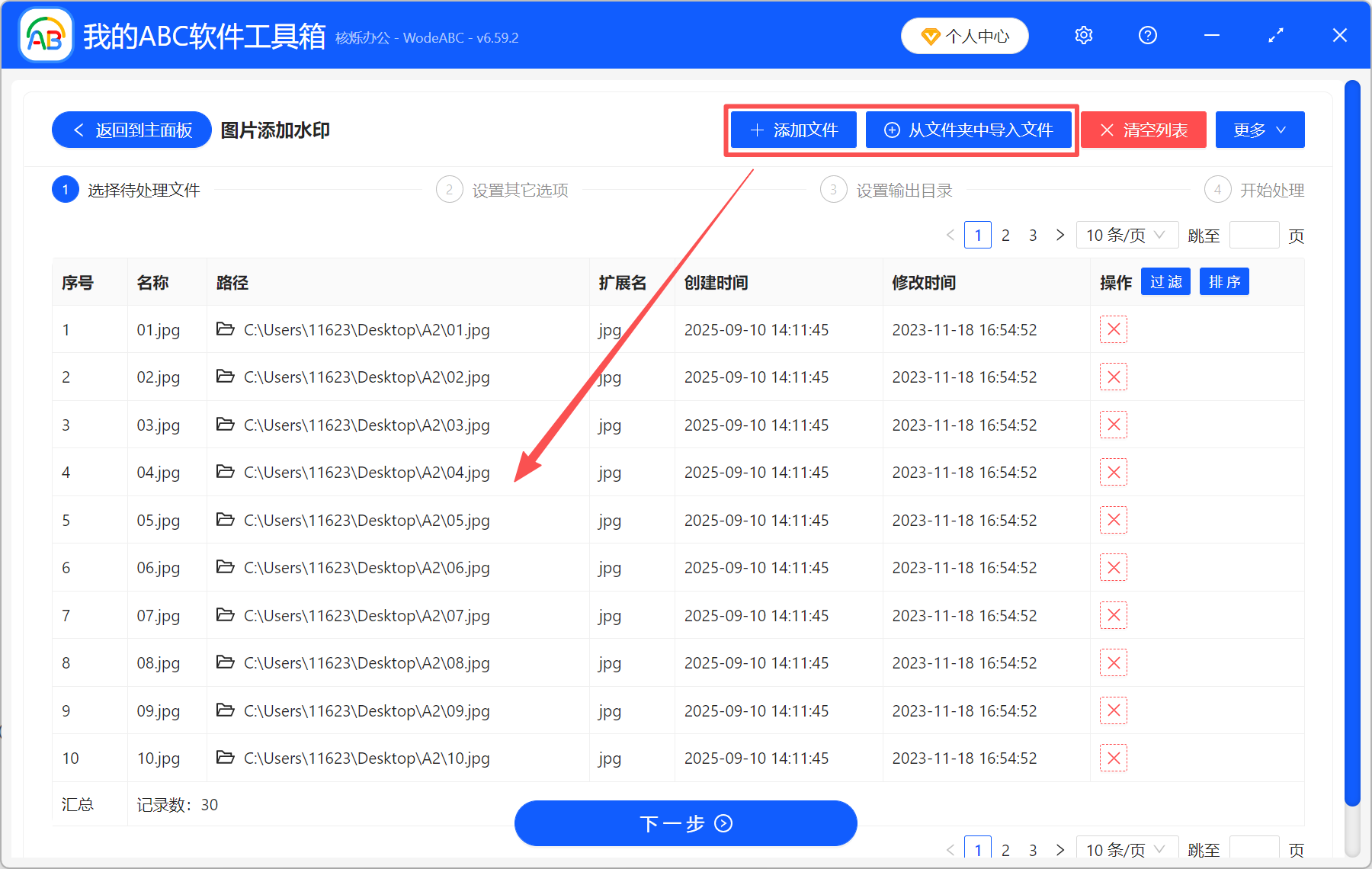Viewport: 1372px width, 869px height.
Task: Delete row 02.jpg with its red X
Action: [x=1114, y=377]
